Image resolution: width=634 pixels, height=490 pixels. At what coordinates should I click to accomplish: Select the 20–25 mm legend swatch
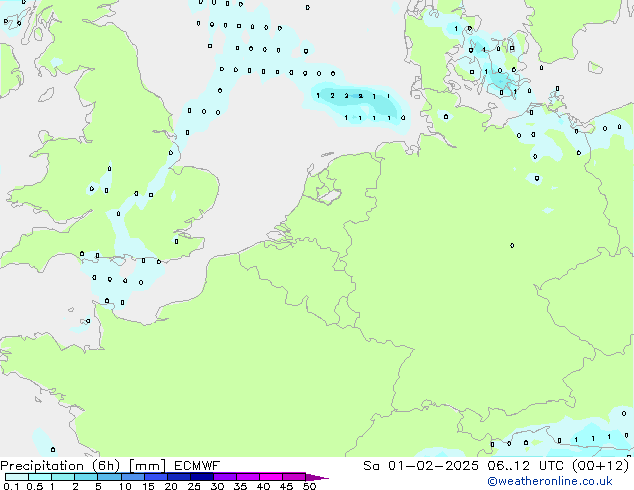(179, 477)
